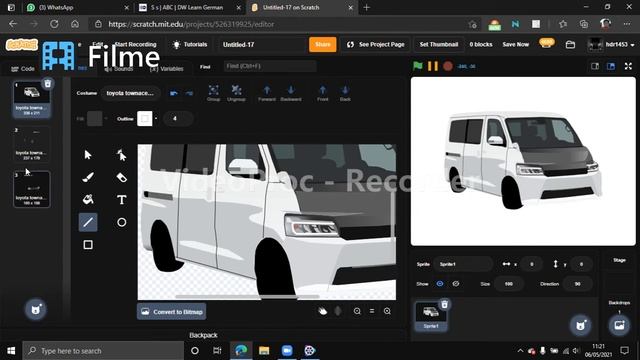Click Save Now

pos(516,44)
